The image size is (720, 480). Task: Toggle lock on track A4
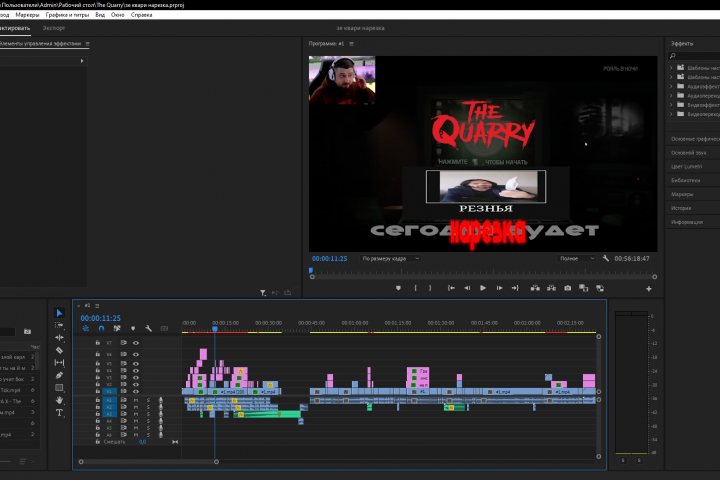[97, 421]
